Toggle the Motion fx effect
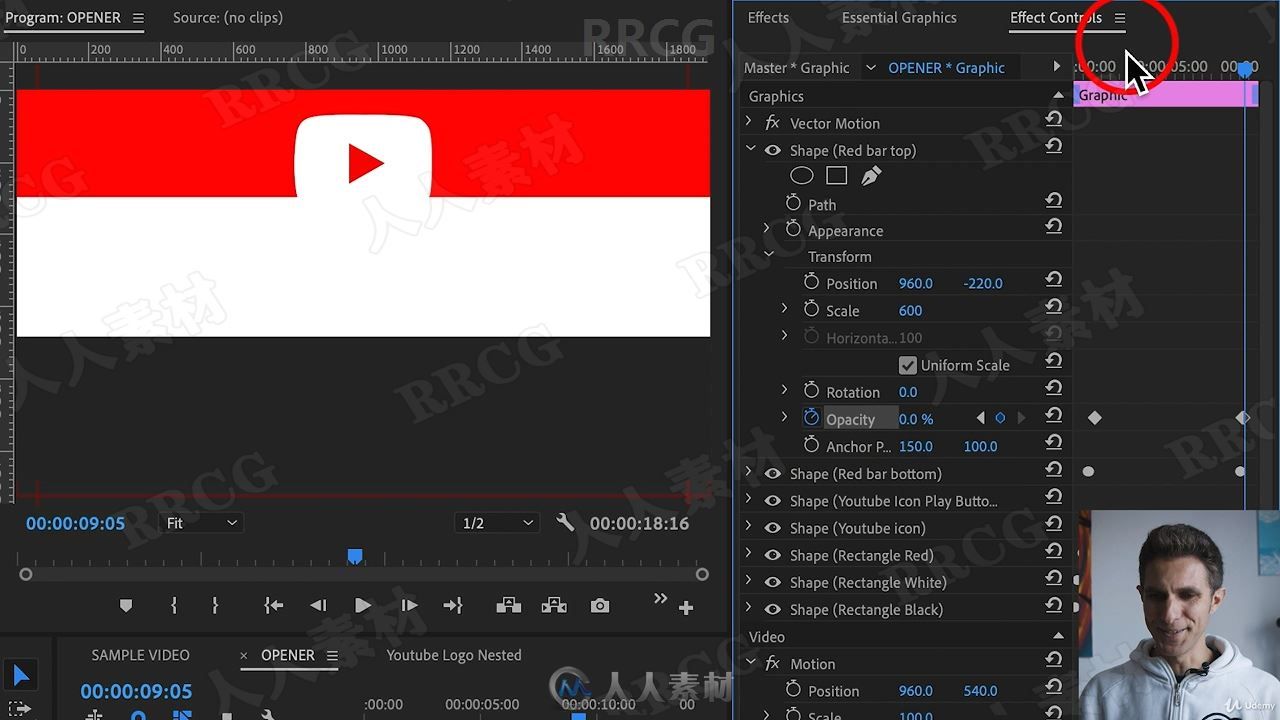The width and height of the screenshot is (1280, 720). (x=772, y=663)
